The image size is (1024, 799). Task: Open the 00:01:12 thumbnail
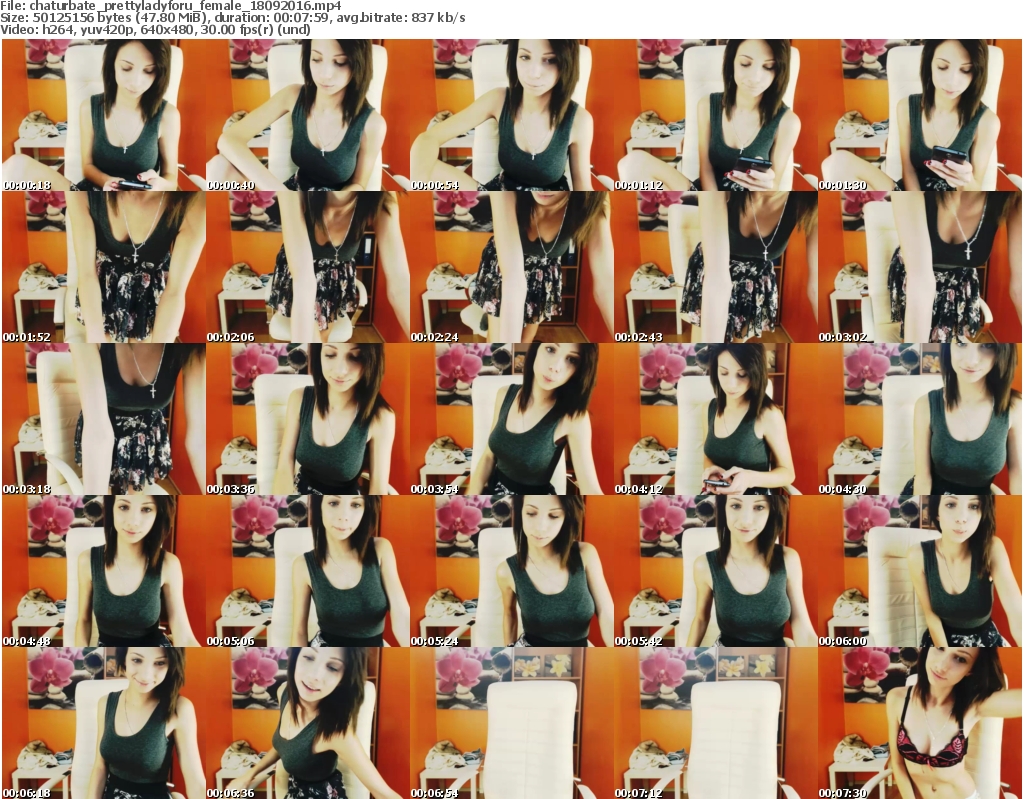[x=715, y=115]
